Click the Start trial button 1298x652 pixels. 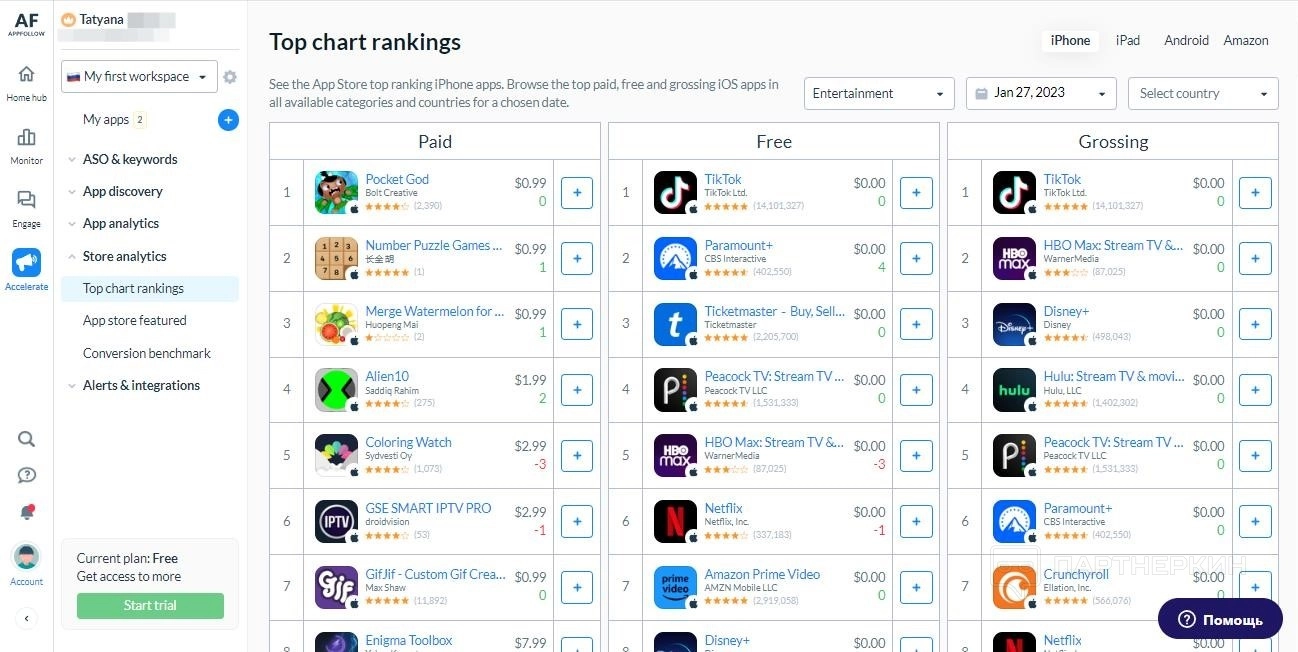coord(150,605)
